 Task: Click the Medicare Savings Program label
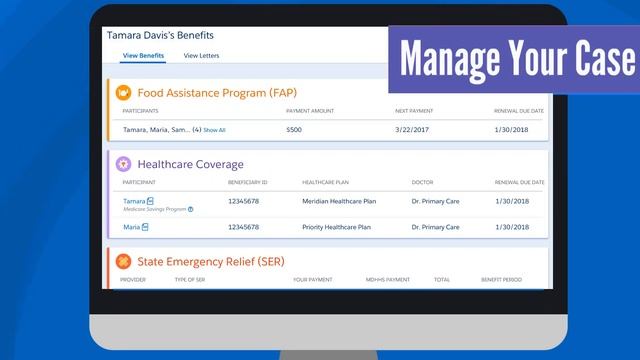[155, 209]
